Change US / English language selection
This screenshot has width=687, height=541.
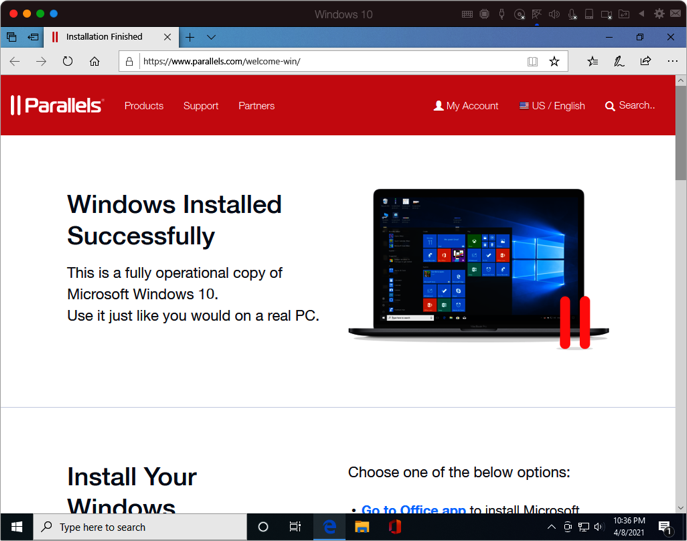click(552, 106)
